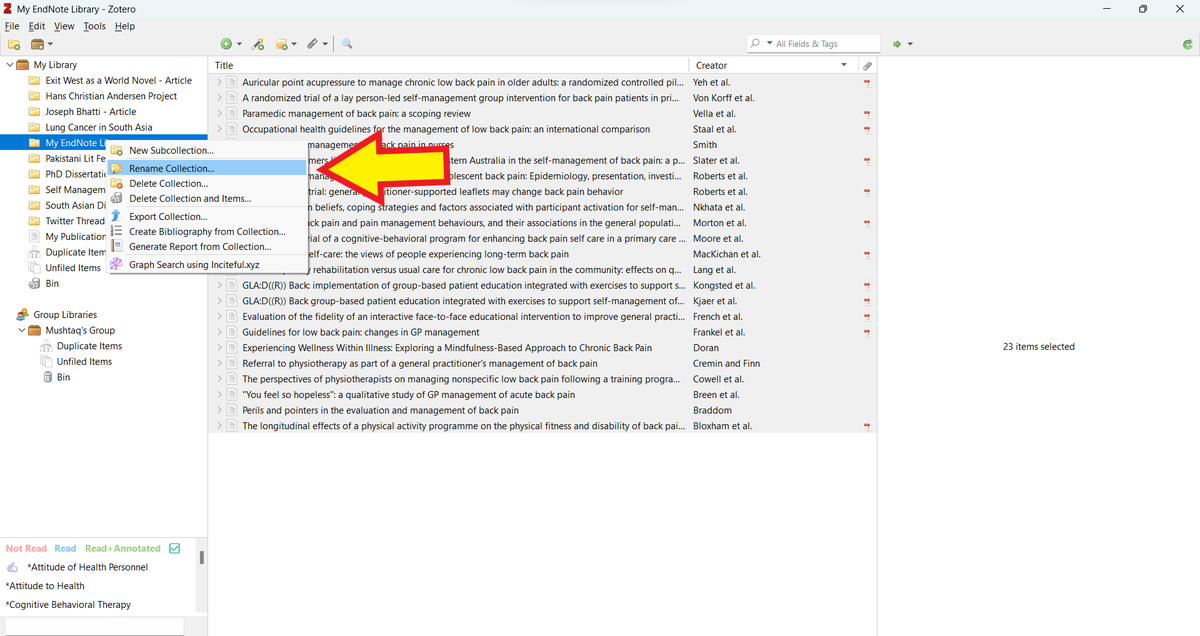Open PDF icon for Vella et al. row

click(867, 113)
